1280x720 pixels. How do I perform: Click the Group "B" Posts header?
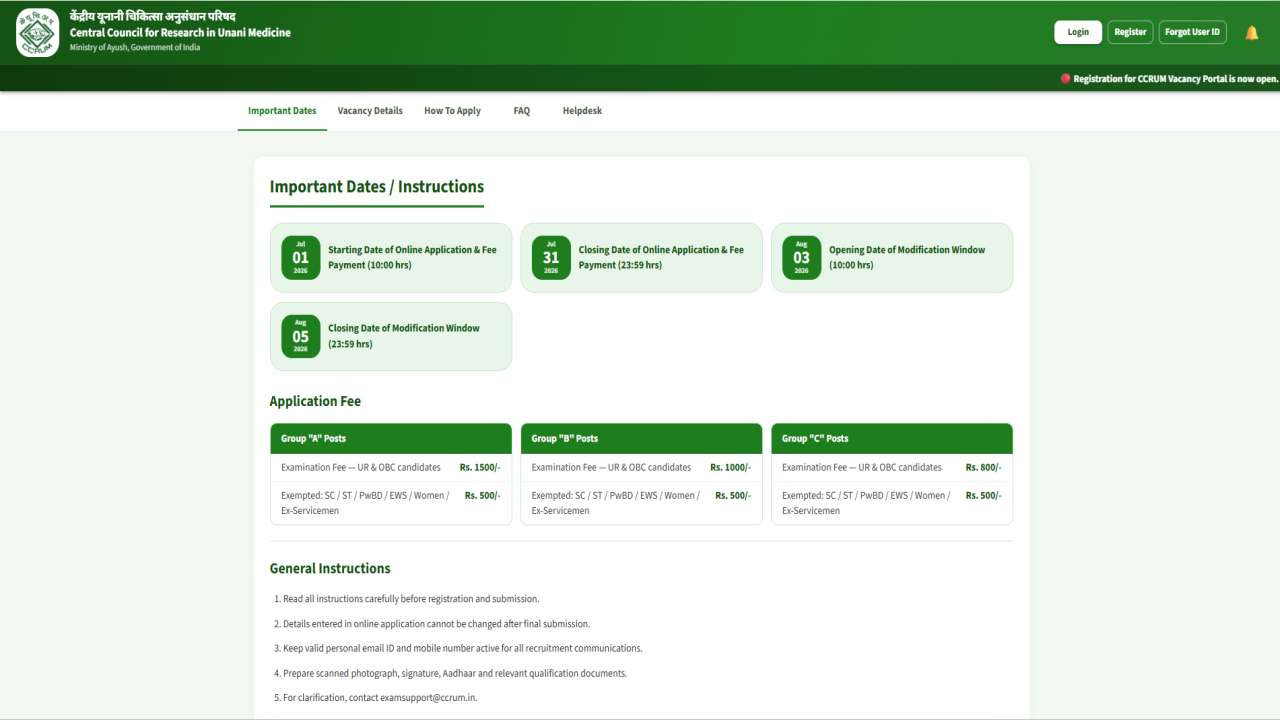[x=641, y=438]
